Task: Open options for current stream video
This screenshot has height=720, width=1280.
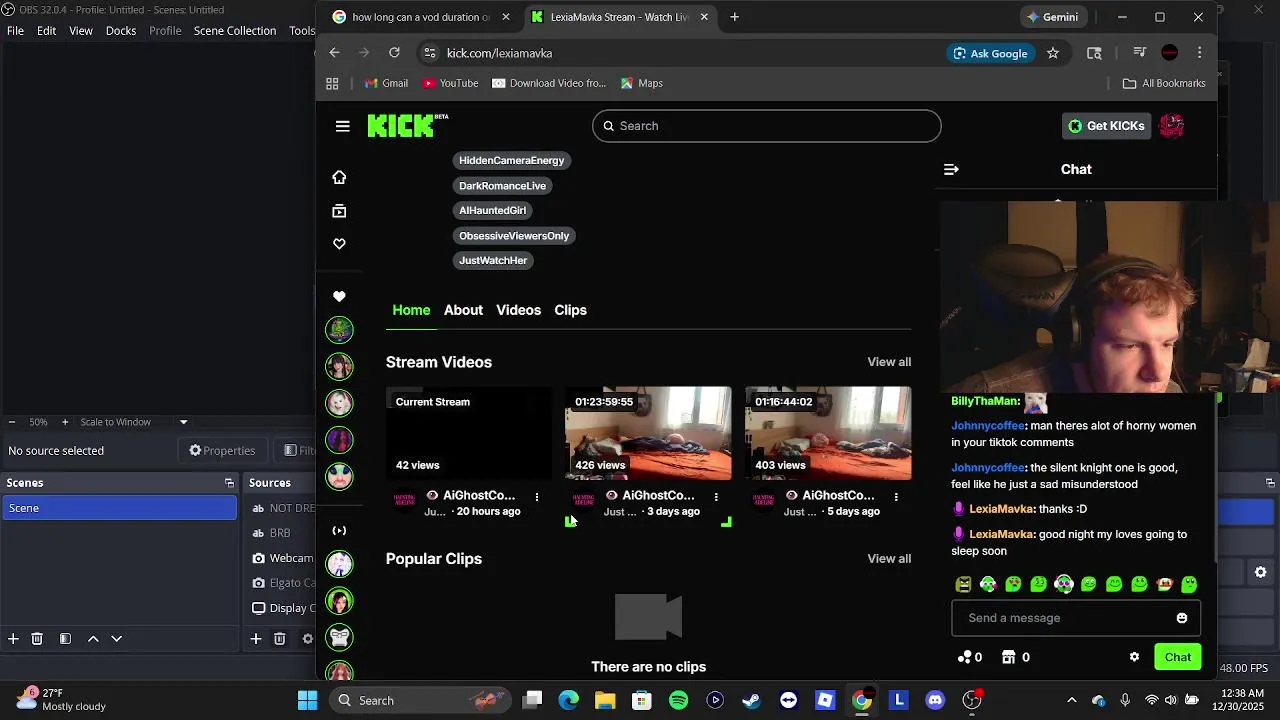Action: pos(537,497)
